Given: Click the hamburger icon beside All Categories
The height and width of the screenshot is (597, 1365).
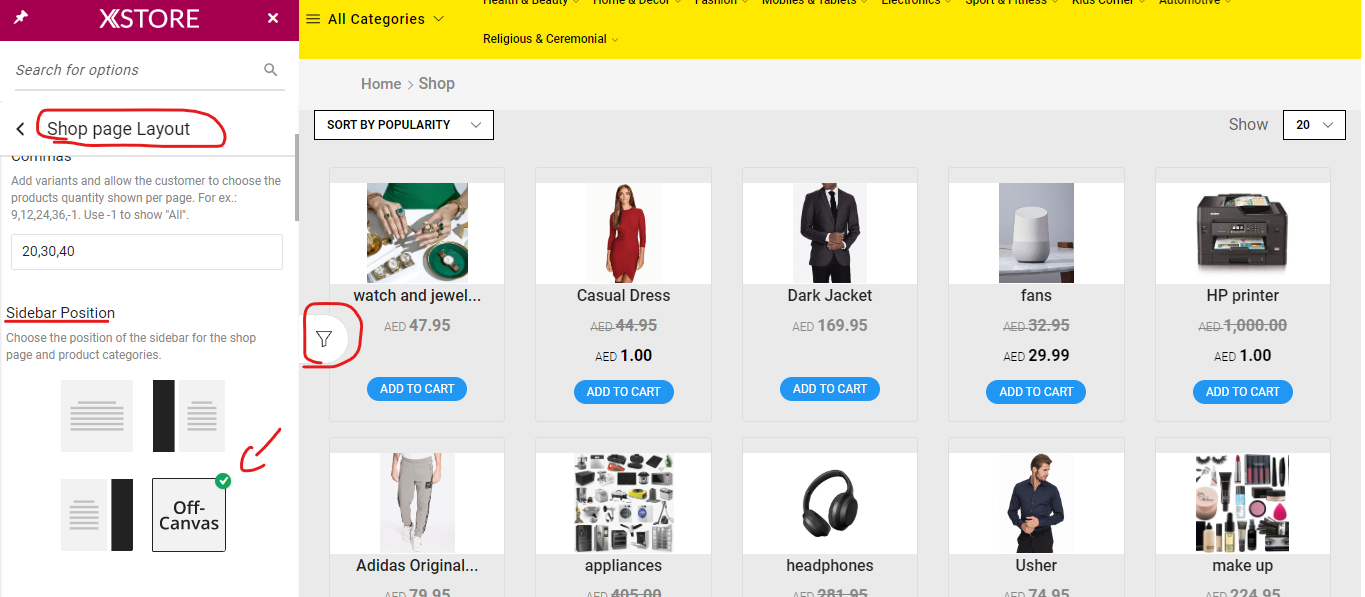Looking at the screenshot, I should tap(313, 19).
